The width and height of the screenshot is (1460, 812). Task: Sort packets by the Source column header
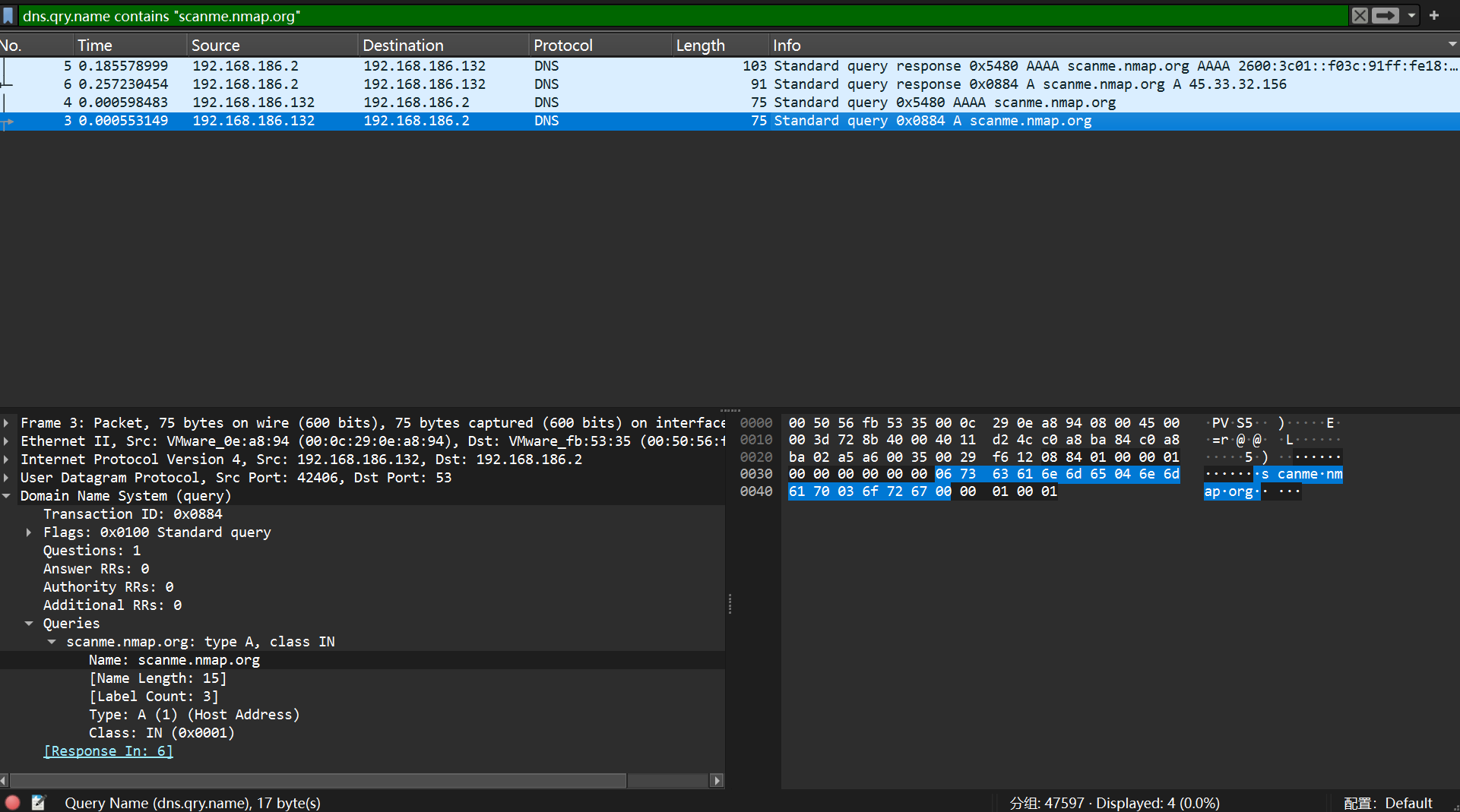273,46
